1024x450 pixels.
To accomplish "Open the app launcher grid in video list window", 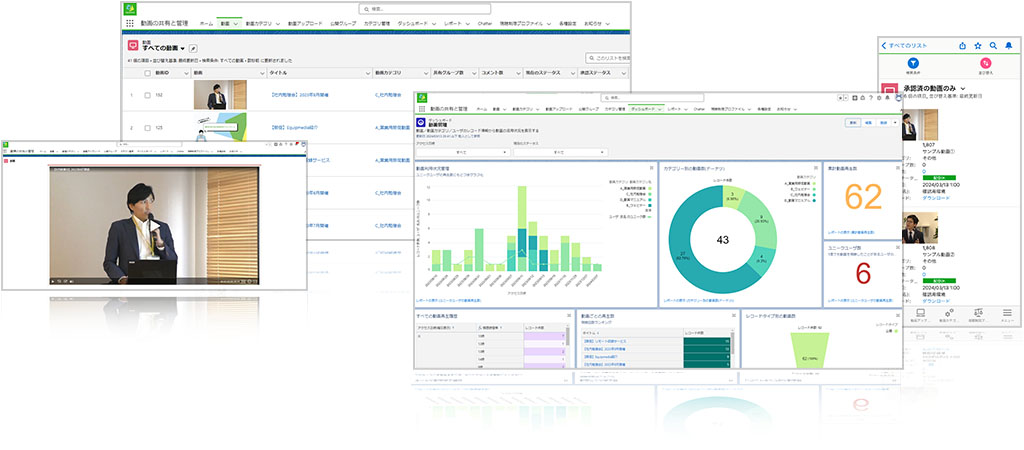I will 129,23.
